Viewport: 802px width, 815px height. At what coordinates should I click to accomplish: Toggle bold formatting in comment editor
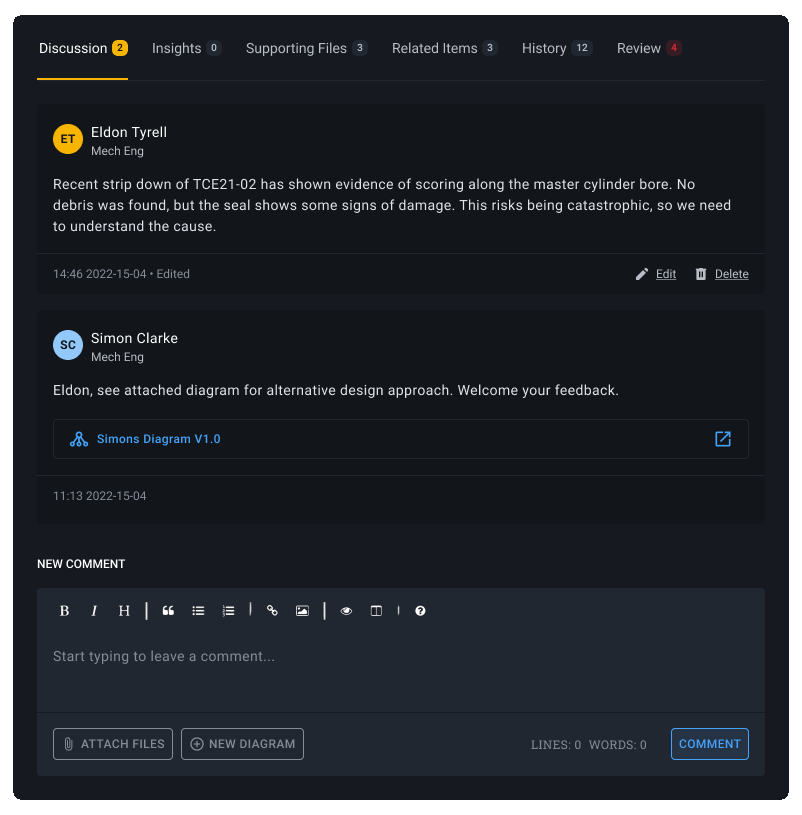click(x=65, y=611)
